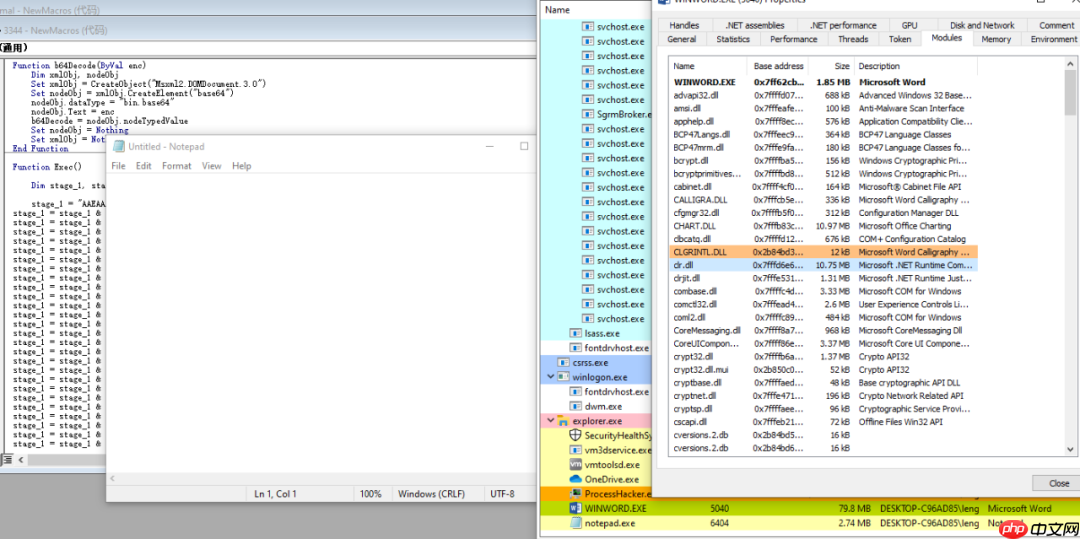Select the advapi32.dll module row

click(823, 95)
